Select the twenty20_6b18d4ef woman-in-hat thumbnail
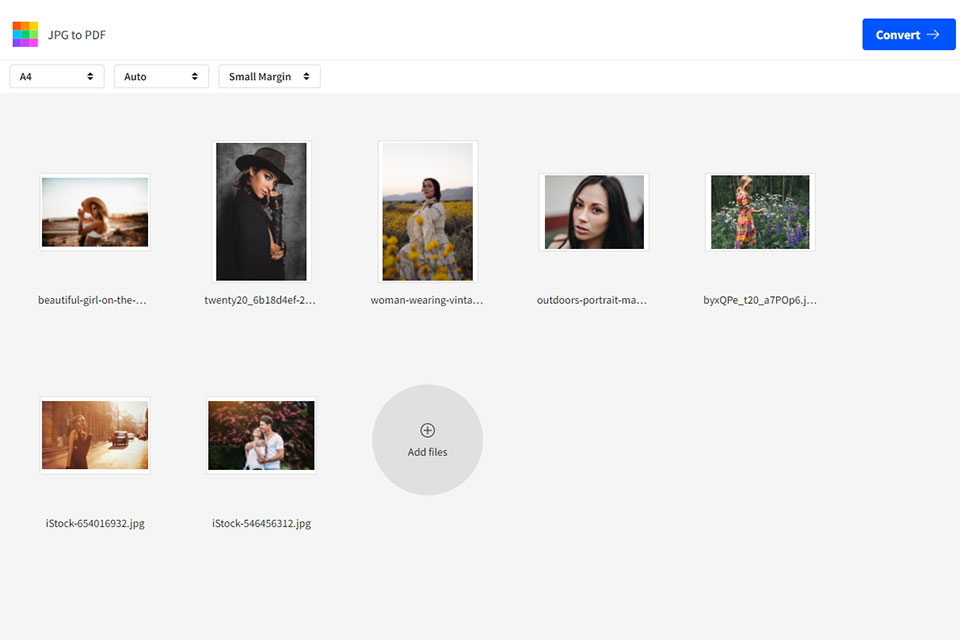 coord(261,212)
